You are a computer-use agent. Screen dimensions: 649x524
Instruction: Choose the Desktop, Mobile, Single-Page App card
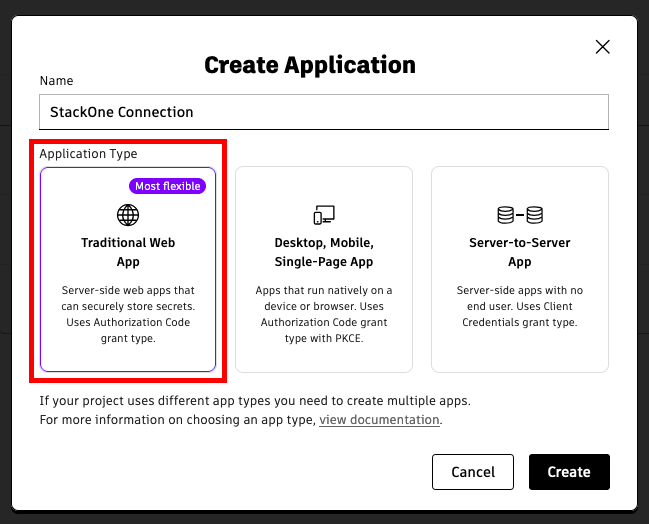(x=324, y=269)
